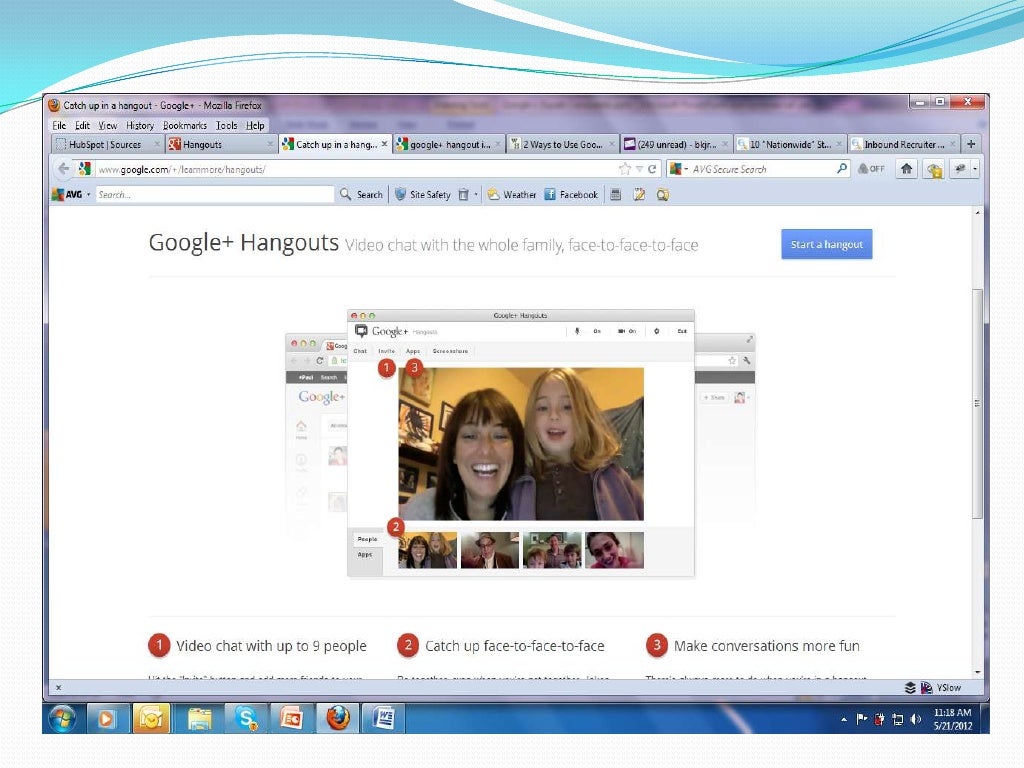The width and height of the screenshot is (1024, 768).
Task: Click the AVG toolbar Search magnifier button
Action: click(x=361, y=194)
